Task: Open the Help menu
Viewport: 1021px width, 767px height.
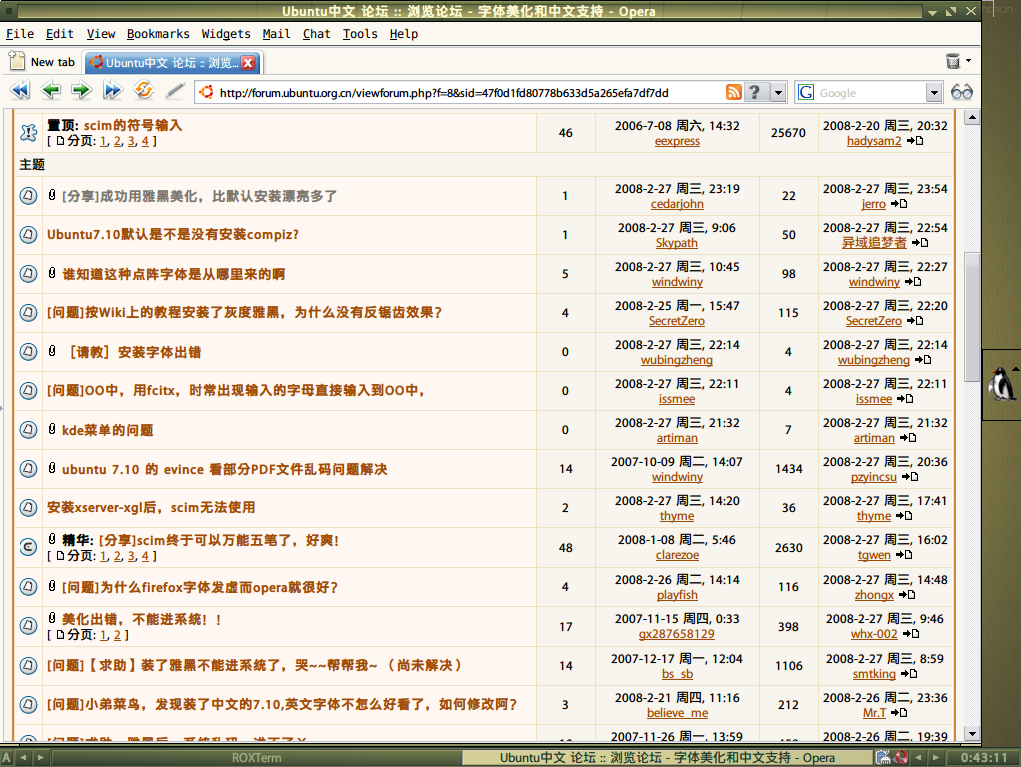Action: pyautogui.click(x=404, y=34)
